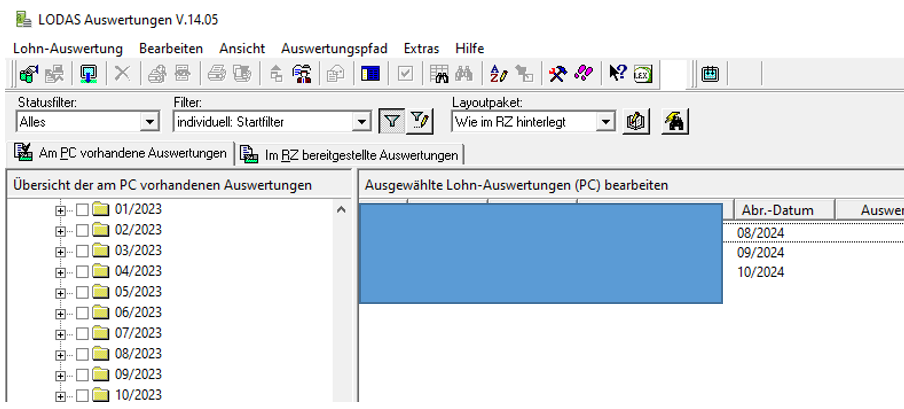
Task: Switch to Im RZ bereitgestellte Auswertungen tab
Action: coord(352,155)
